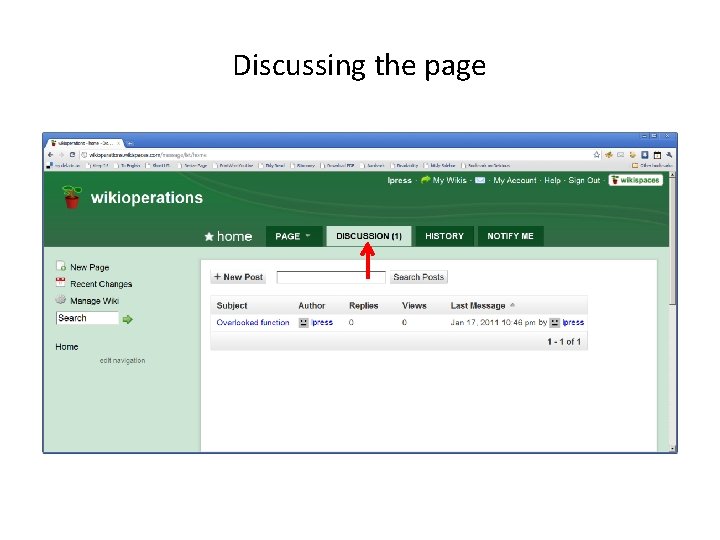Screen dimensions: 720x540
Task: Click the edit navigation link
Action: point(122,360)
